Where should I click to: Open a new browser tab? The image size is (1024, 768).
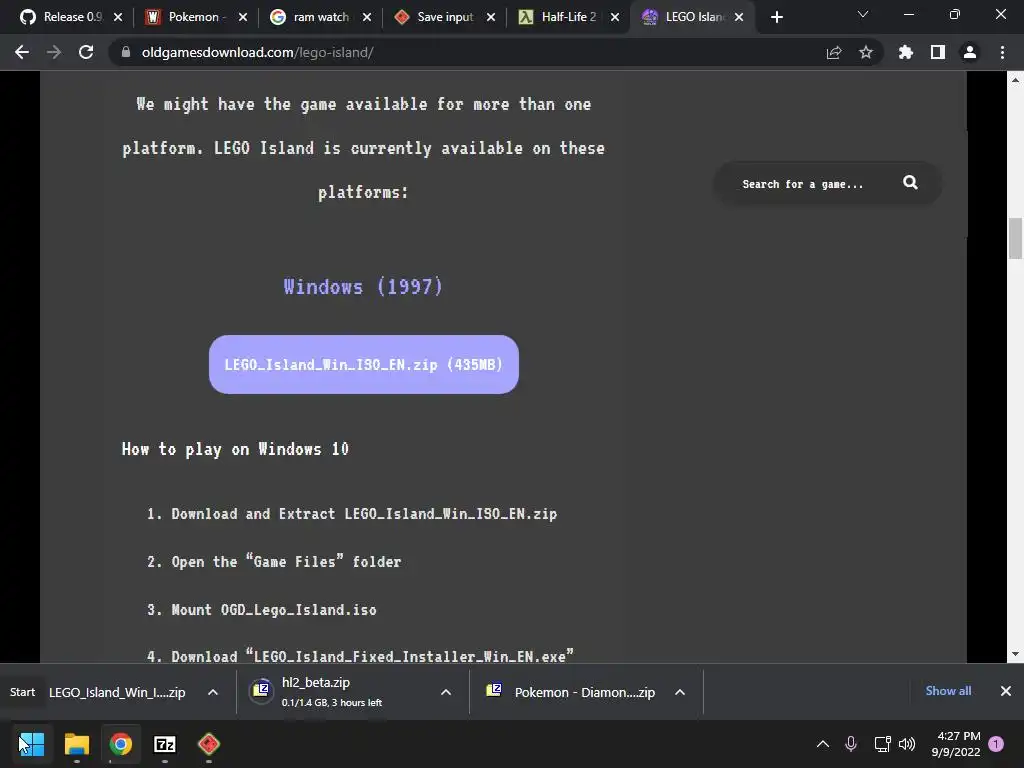(776, 17)
